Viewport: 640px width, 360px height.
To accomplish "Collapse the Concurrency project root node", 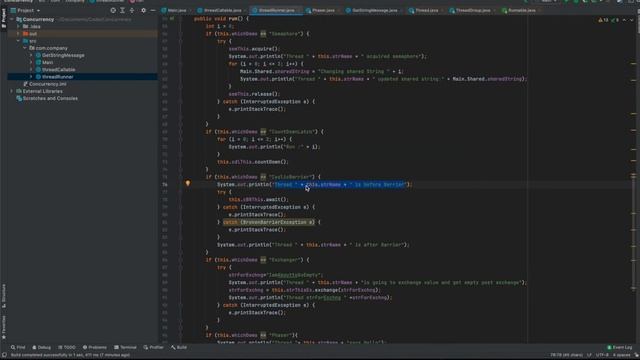I will (12, 19).
